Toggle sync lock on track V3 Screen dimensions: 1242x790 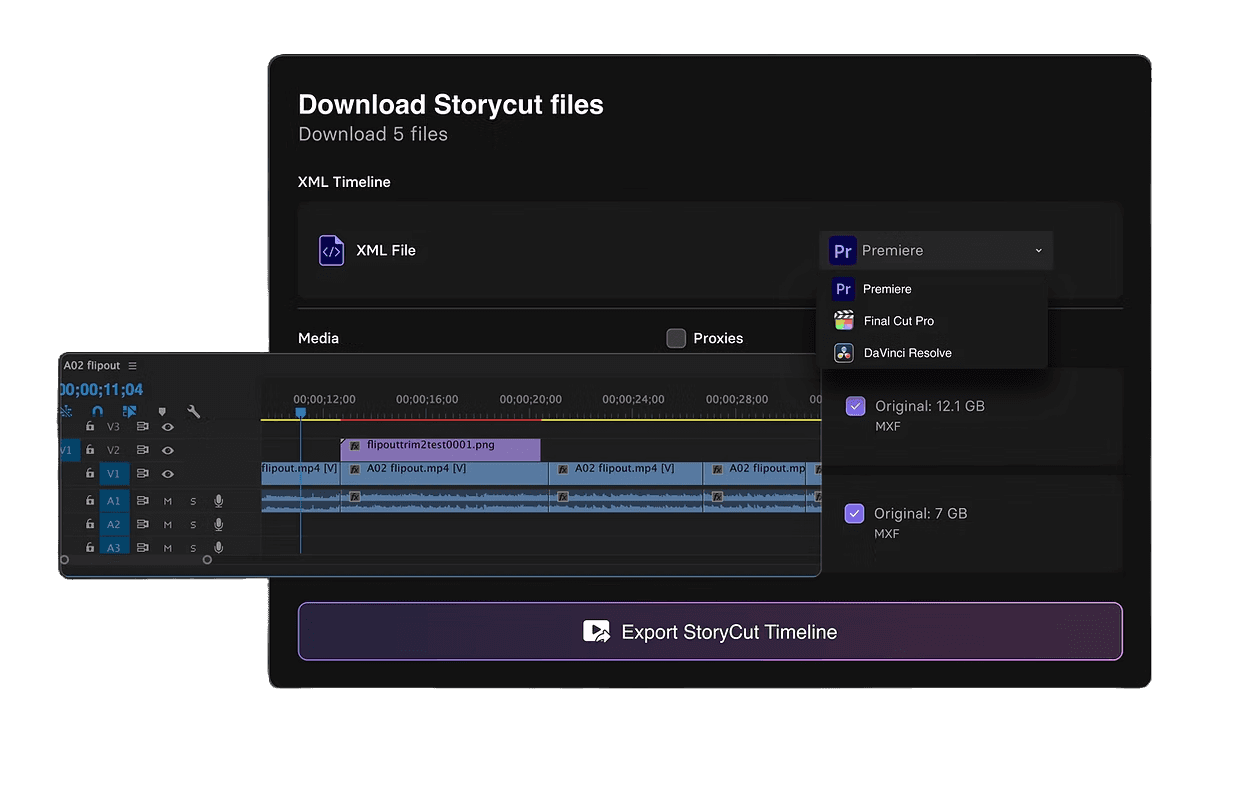(143, 427)
